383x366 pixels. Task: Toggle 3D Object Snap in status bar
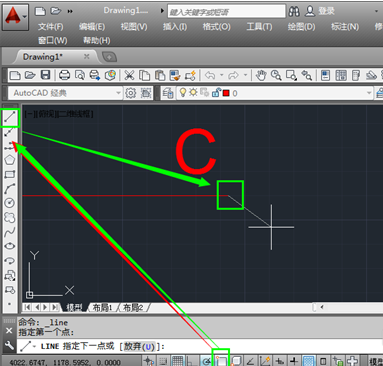[x=236, y=361]
